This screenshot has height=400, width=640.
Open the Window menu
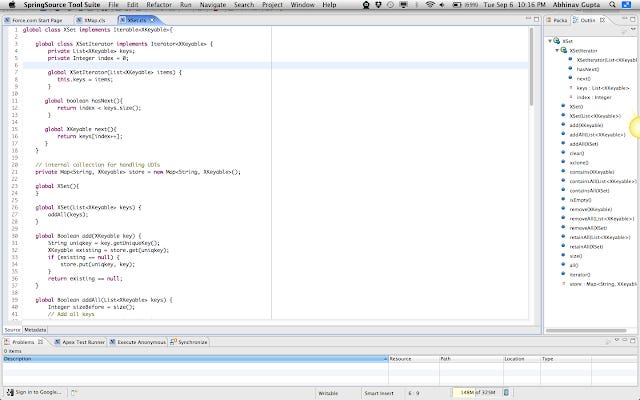[x=302, y=5]
